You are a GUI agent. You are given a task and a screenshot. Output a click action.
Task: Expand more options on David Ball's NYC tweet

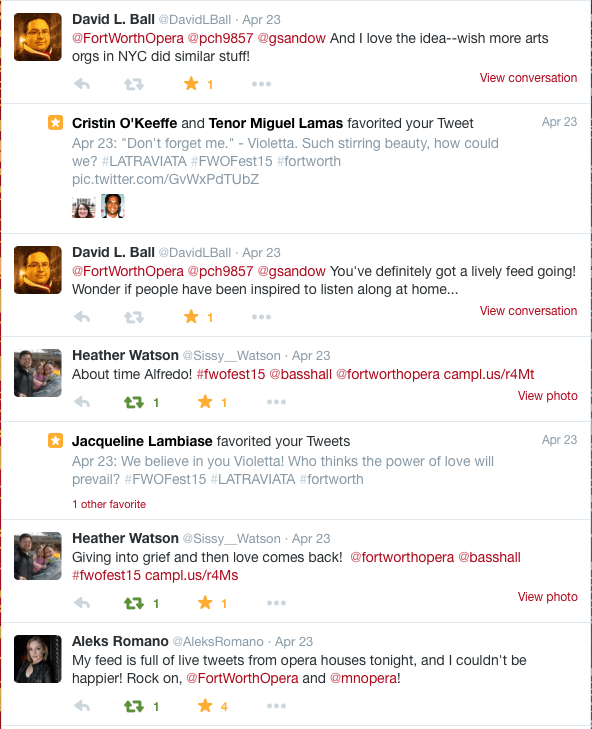coord(261,84)
